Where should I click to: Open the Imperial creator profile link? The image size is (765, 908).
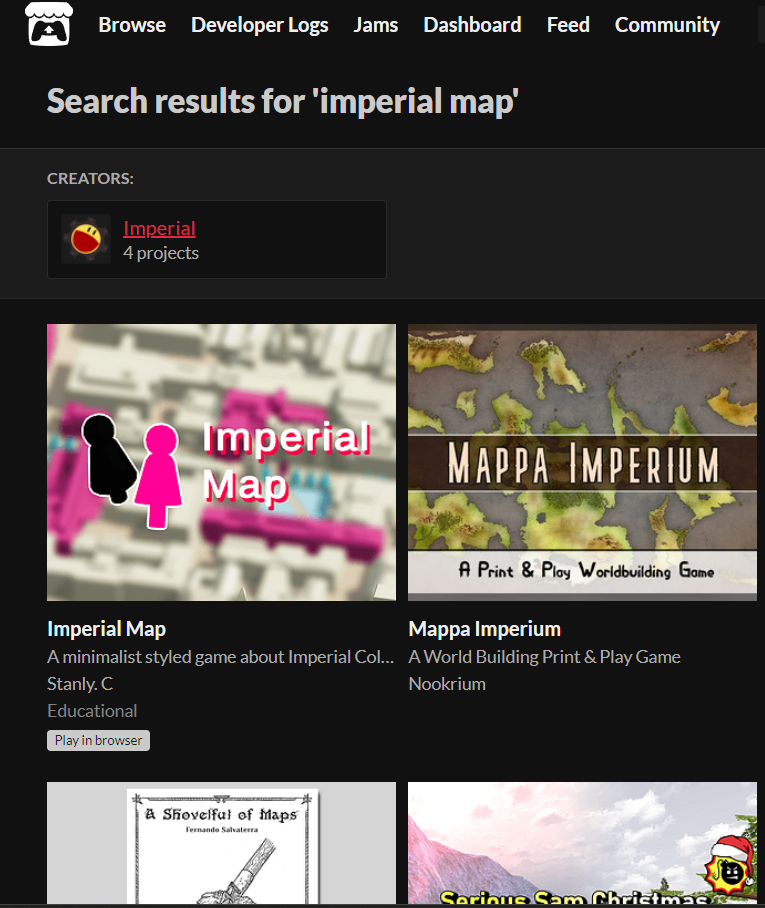point(159,228)
